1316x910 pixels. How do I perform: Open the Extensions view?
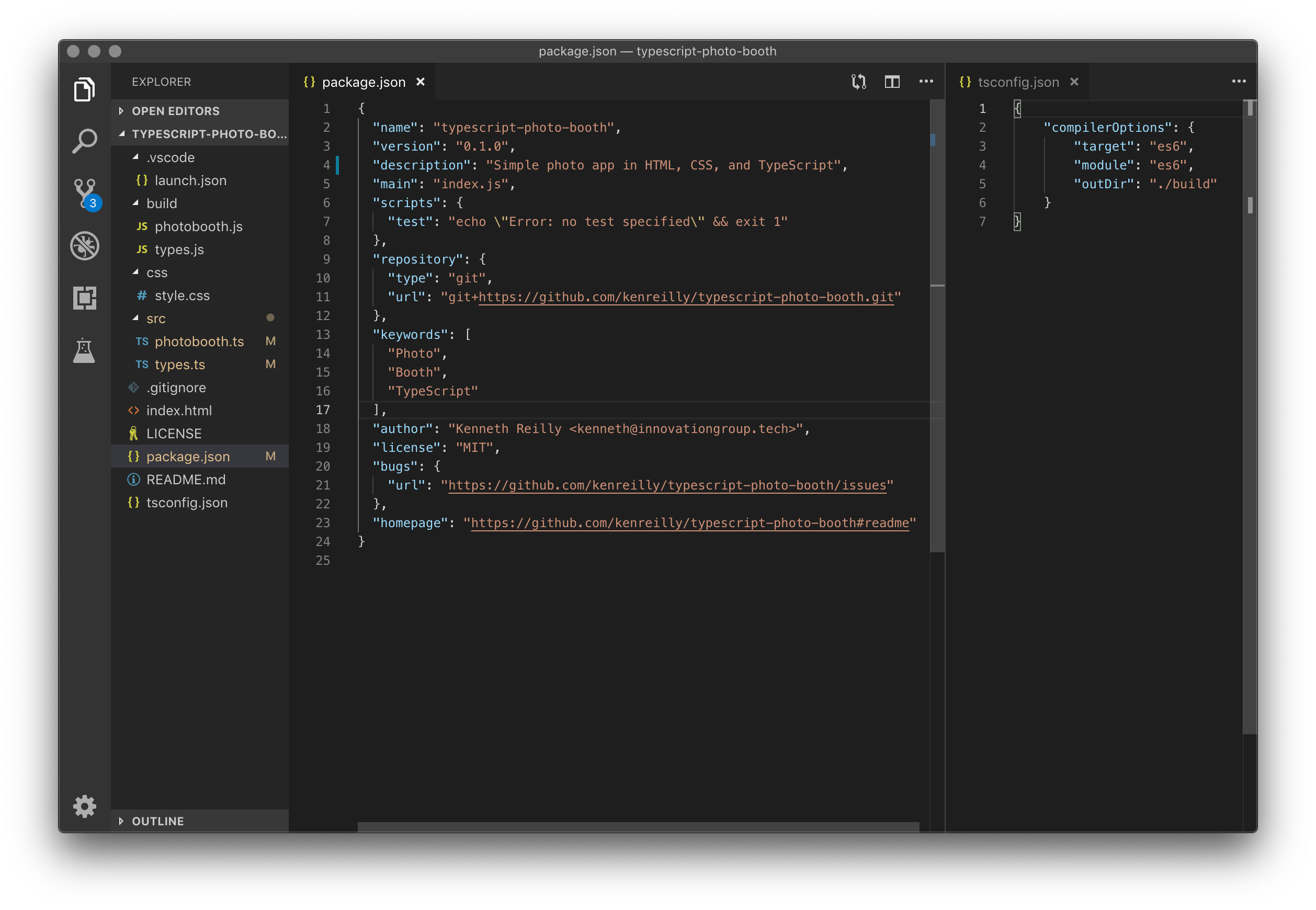click(84, 298)
